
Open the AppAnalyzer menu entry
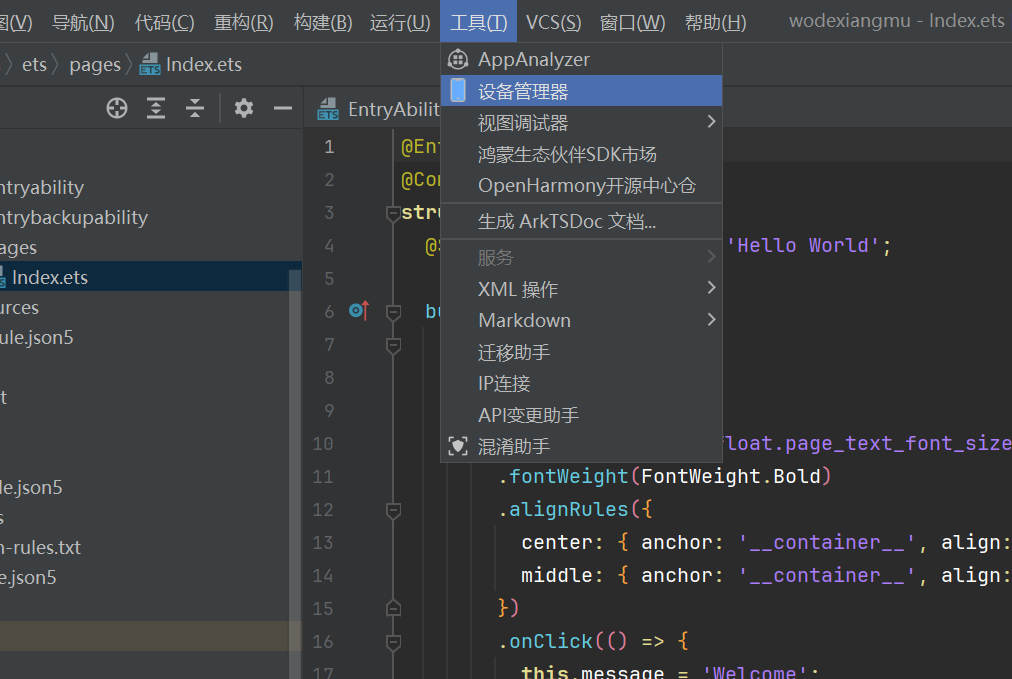point(581,59)
